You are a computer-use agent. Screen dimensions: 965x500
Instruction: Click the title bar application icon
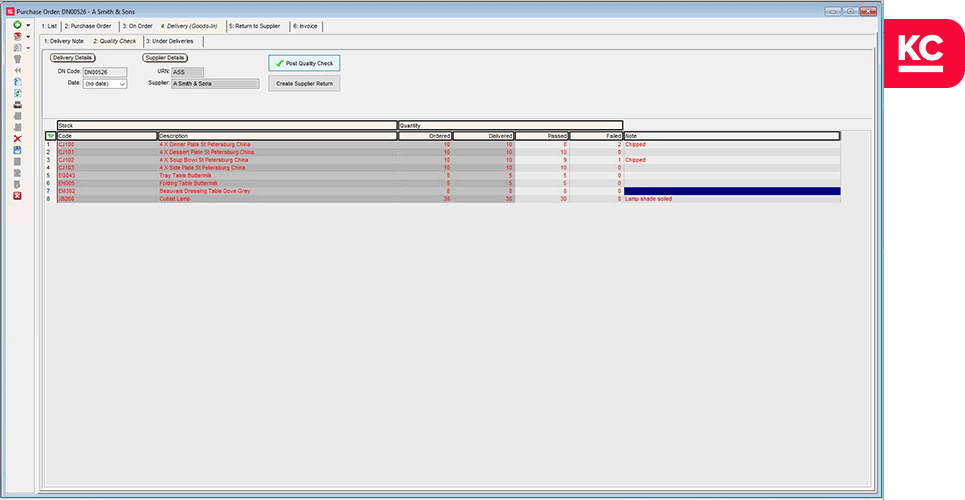coord(9,12)
